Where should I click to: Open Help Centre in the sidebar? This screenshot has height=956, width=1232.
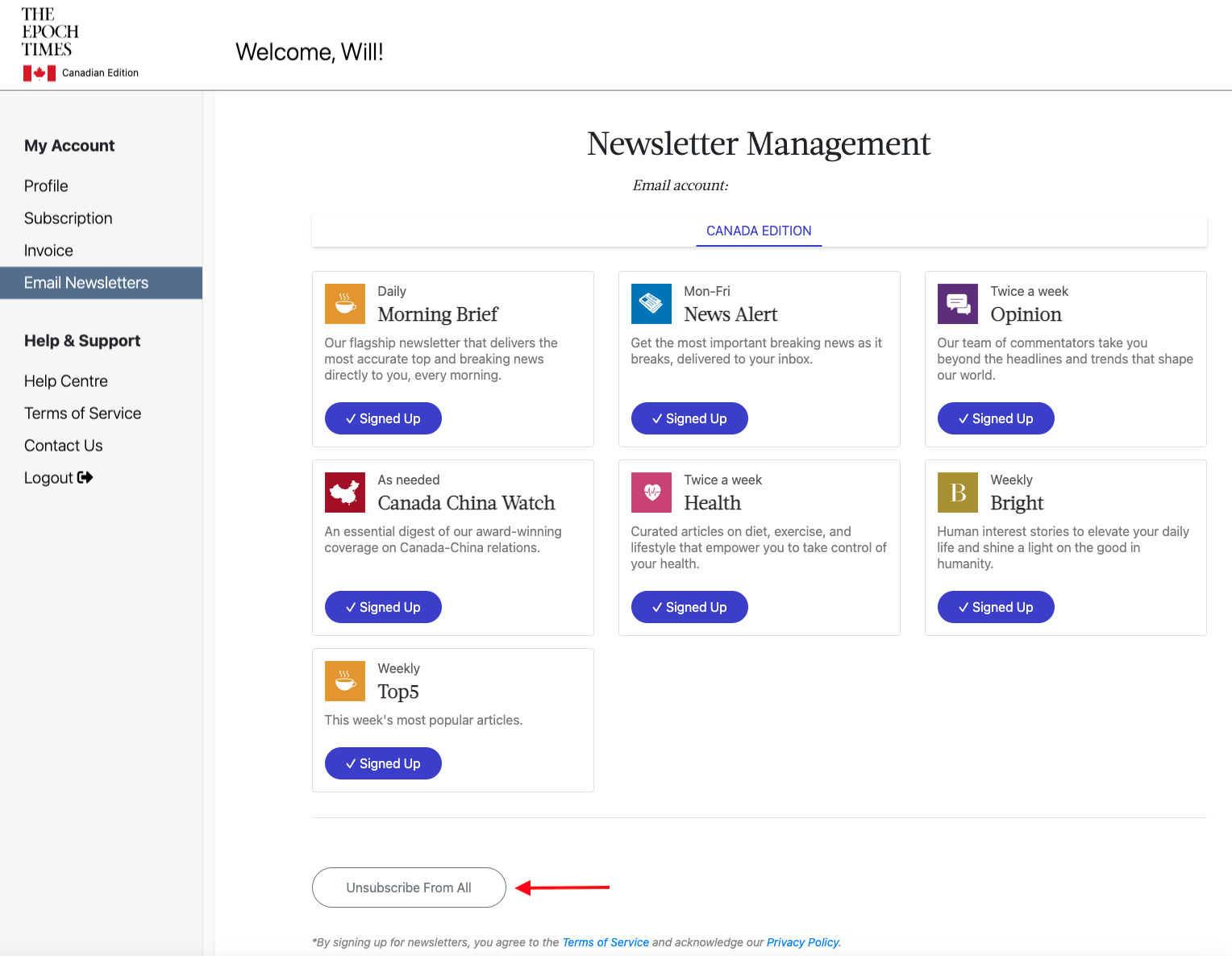point(66,381)
